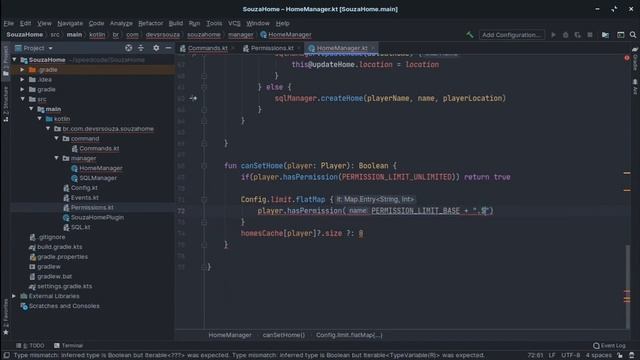This screenshot has width=640, height=360.
Task: Click HomeManager breadcrumb at editor bottom
Action: (230, 335)
